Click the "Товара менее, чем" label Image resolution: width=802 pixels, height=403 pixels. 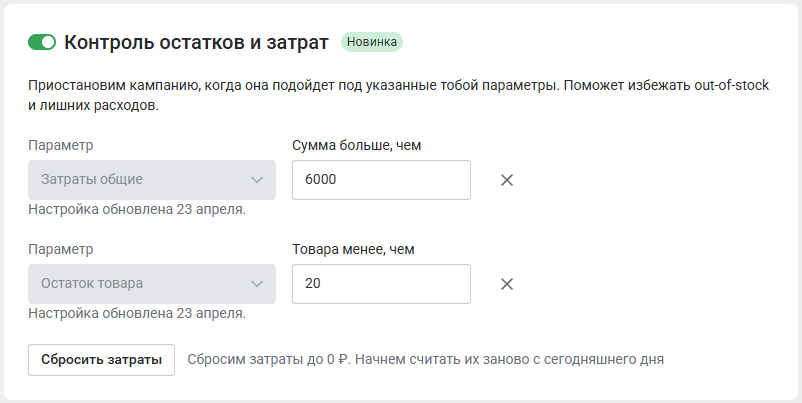pos(353,249)
